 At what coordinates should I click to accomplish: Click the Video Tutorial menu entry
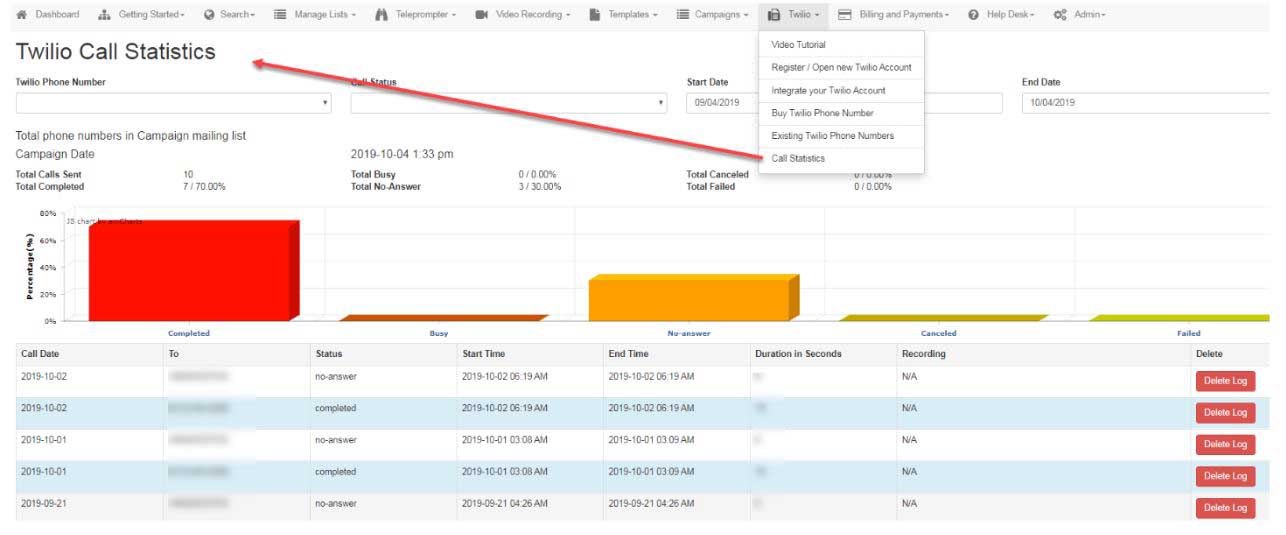click(x=798, y=45)
